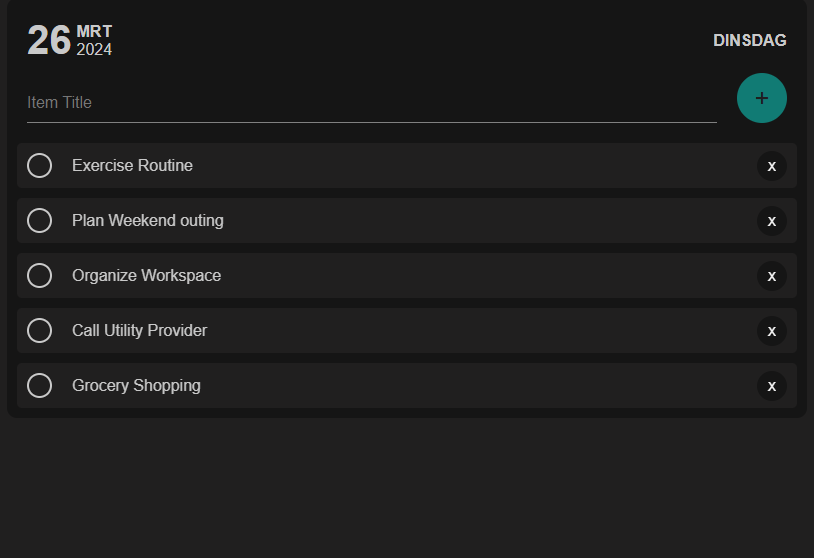
Task: Focus the Item Title input field
Action: (x=371, y=103)
